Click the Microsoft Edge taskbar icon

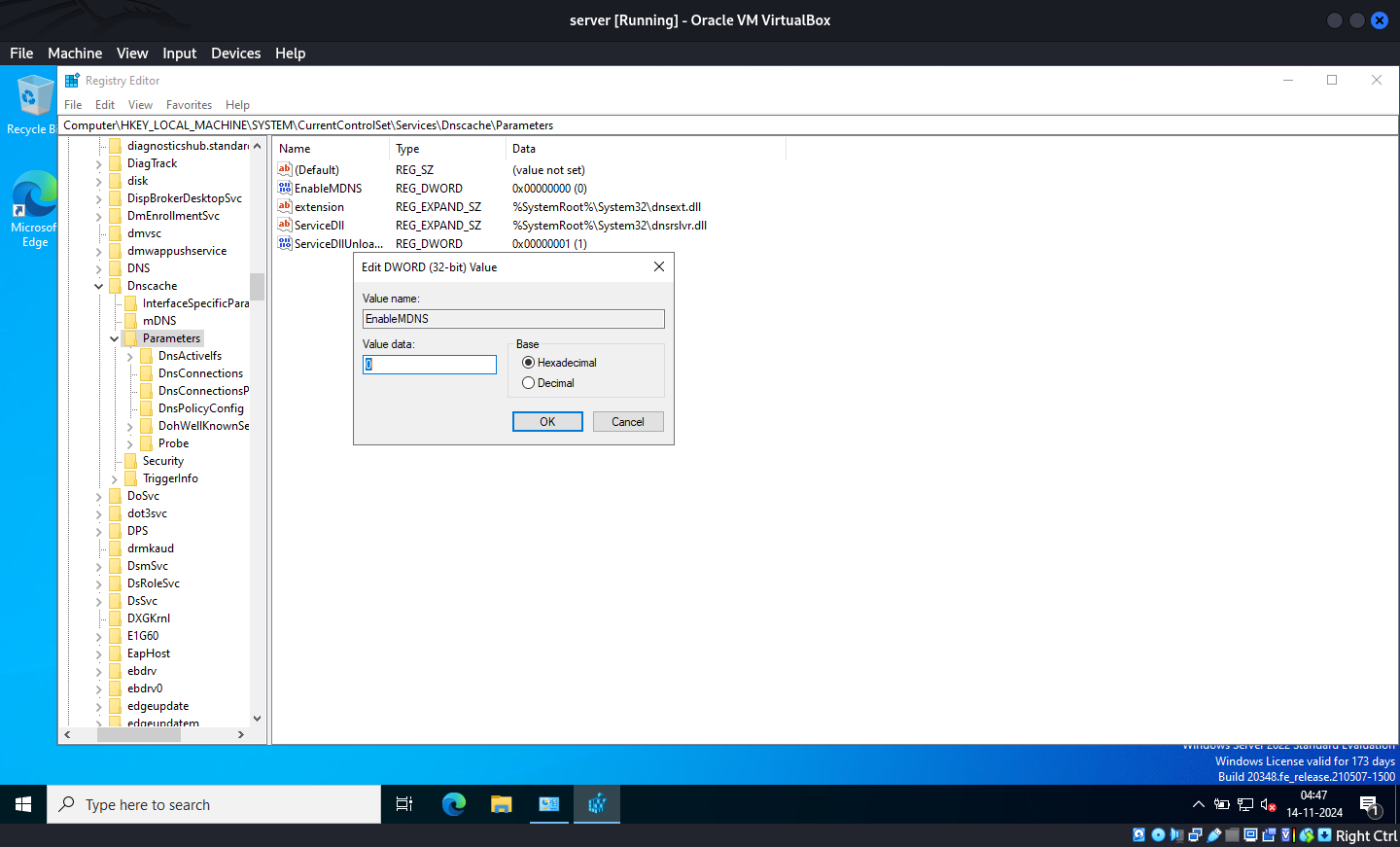454,804
